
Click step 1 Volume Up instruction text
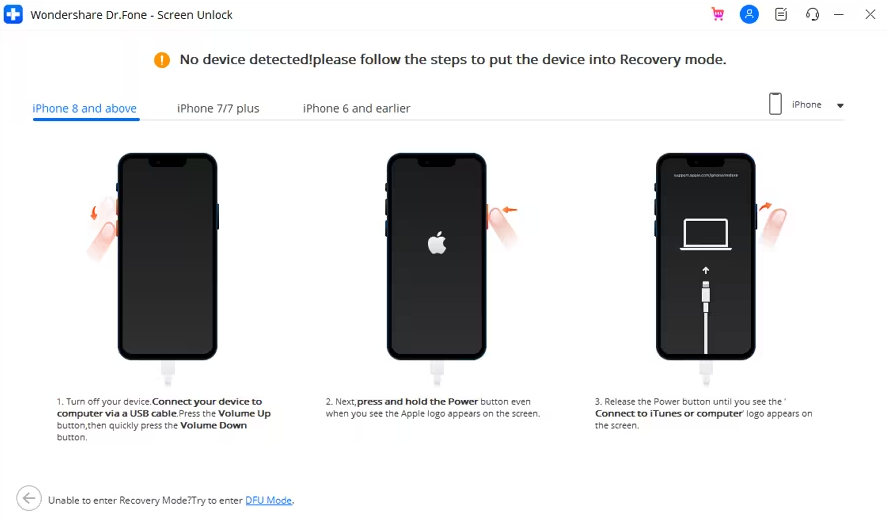click(163, 419)
